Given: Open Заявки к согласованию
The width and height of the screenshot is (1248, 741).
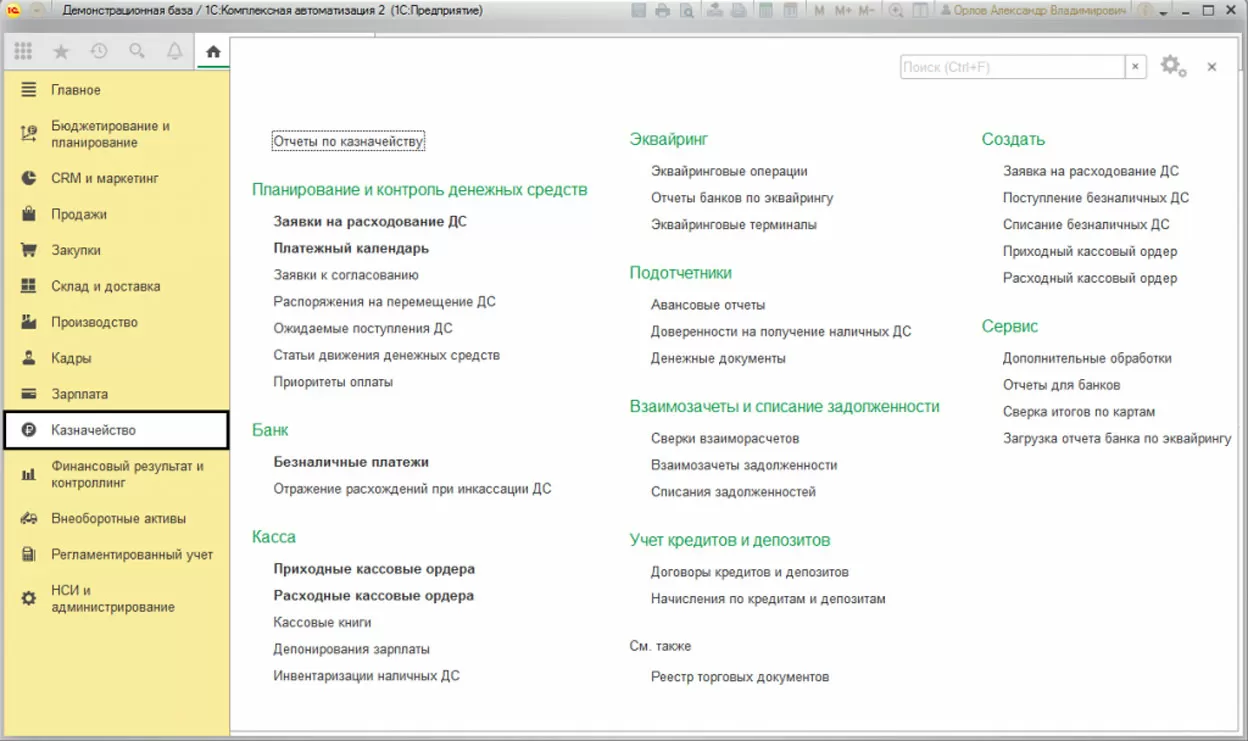Looking at the screenshot, I should coord(346,275).
